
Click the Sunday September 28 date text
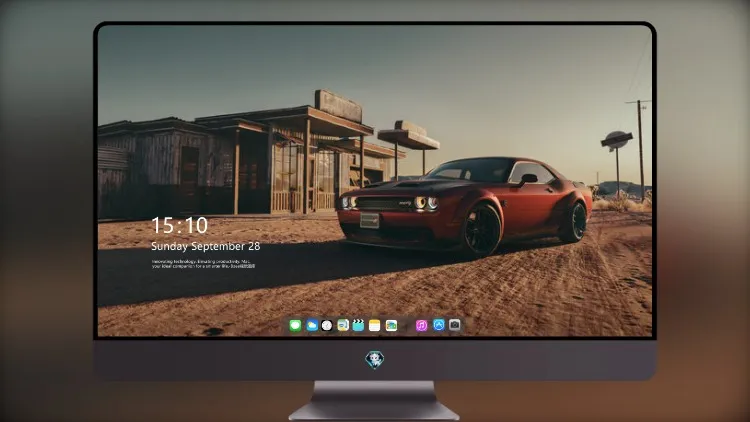click(x=206, y=246)
